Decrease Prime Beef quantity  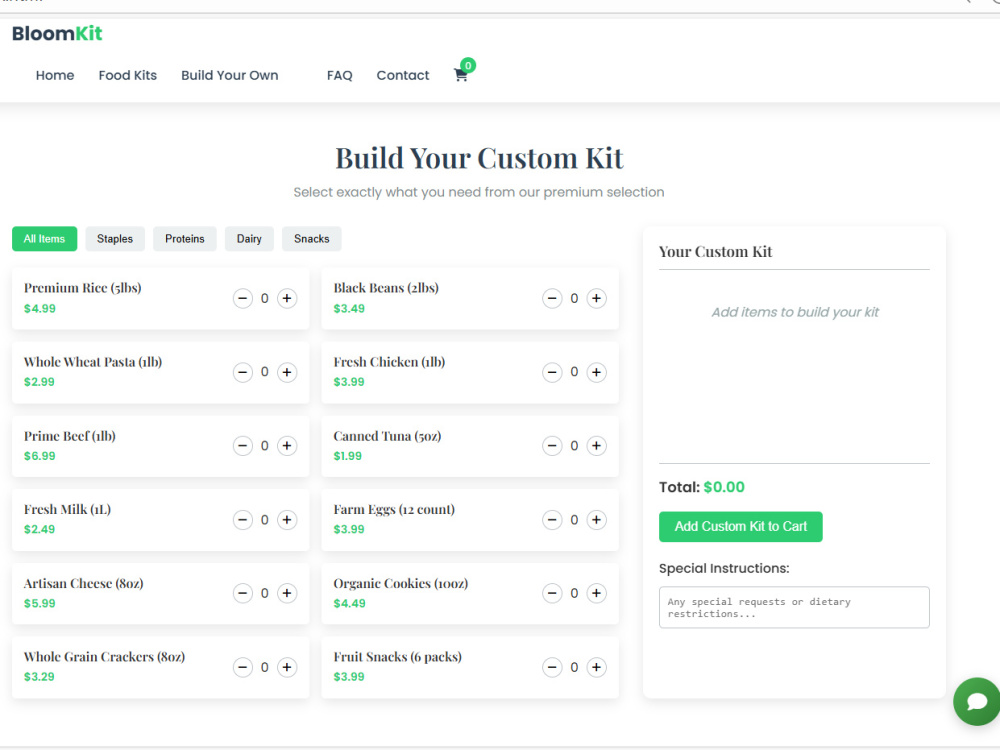pyautogui.click(x=242, y=446)
